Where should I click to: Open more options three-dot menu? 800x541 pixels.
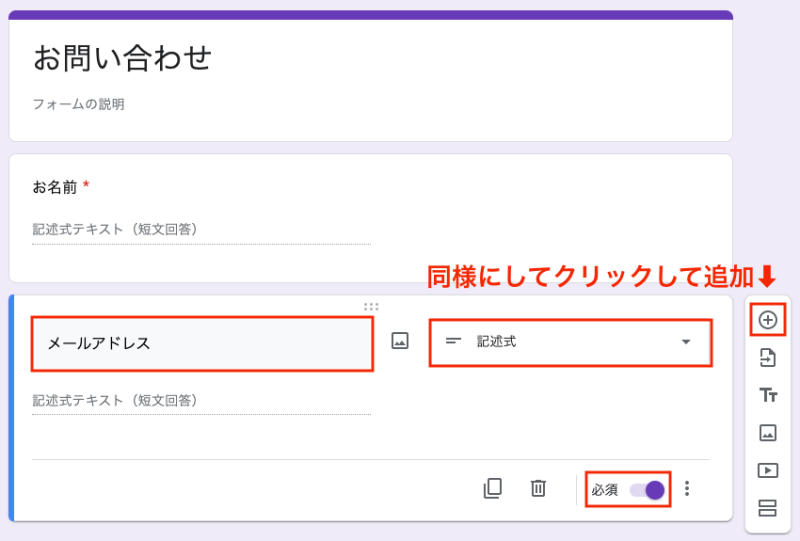[x=687, y=489]
